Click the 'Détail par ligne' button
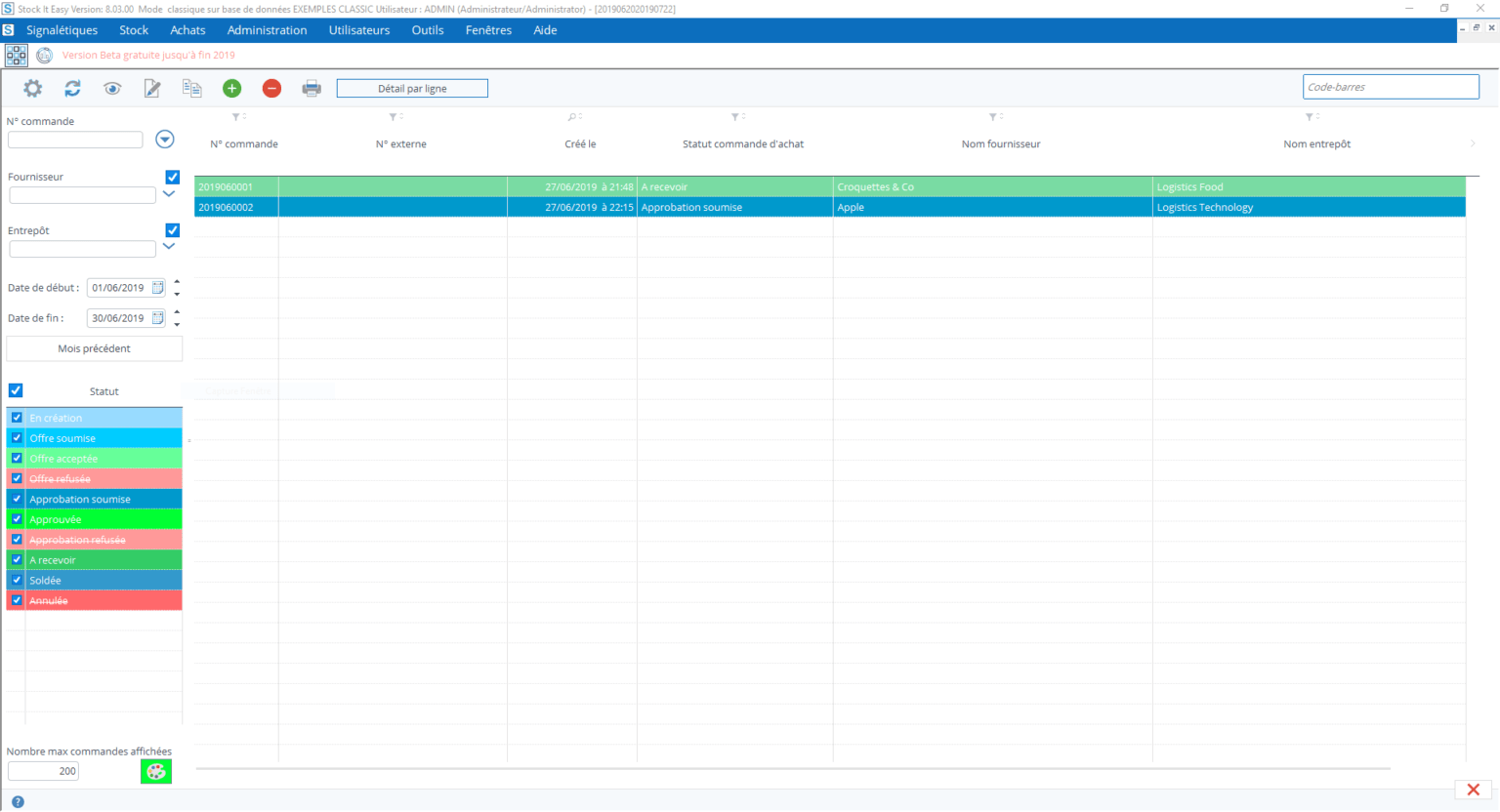This screenshot has width=1500, height=812. click(x=411, y=88)
